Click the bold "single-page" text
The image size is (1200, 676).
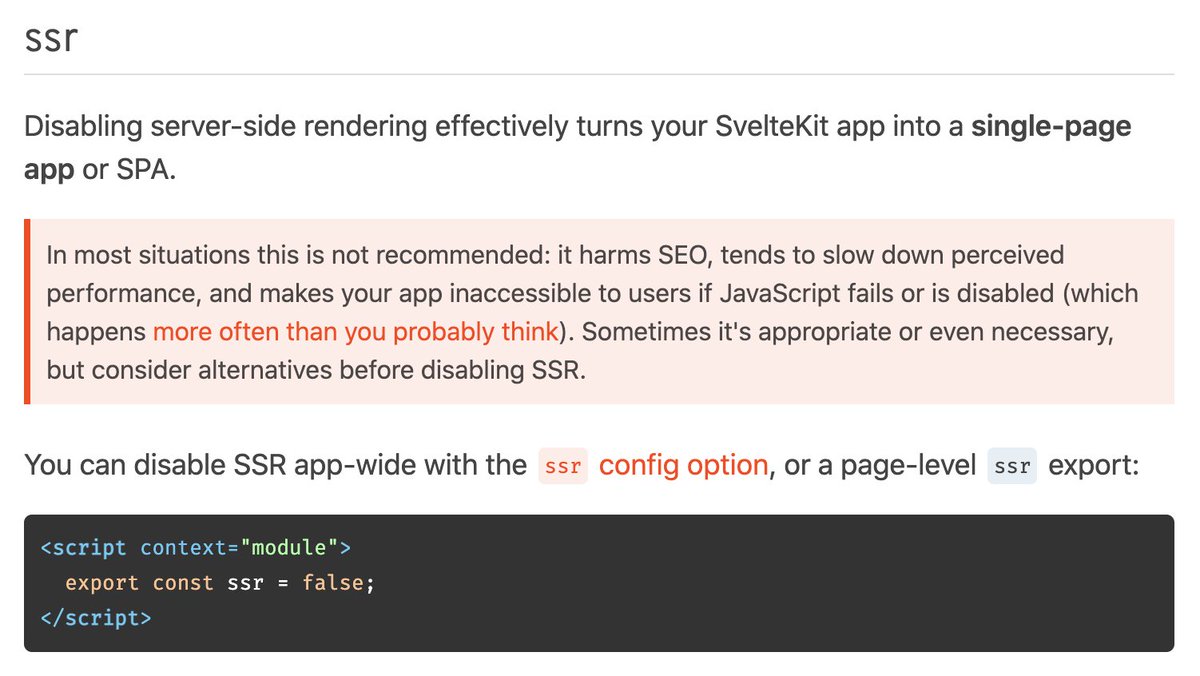click(x=1051, y=129)
